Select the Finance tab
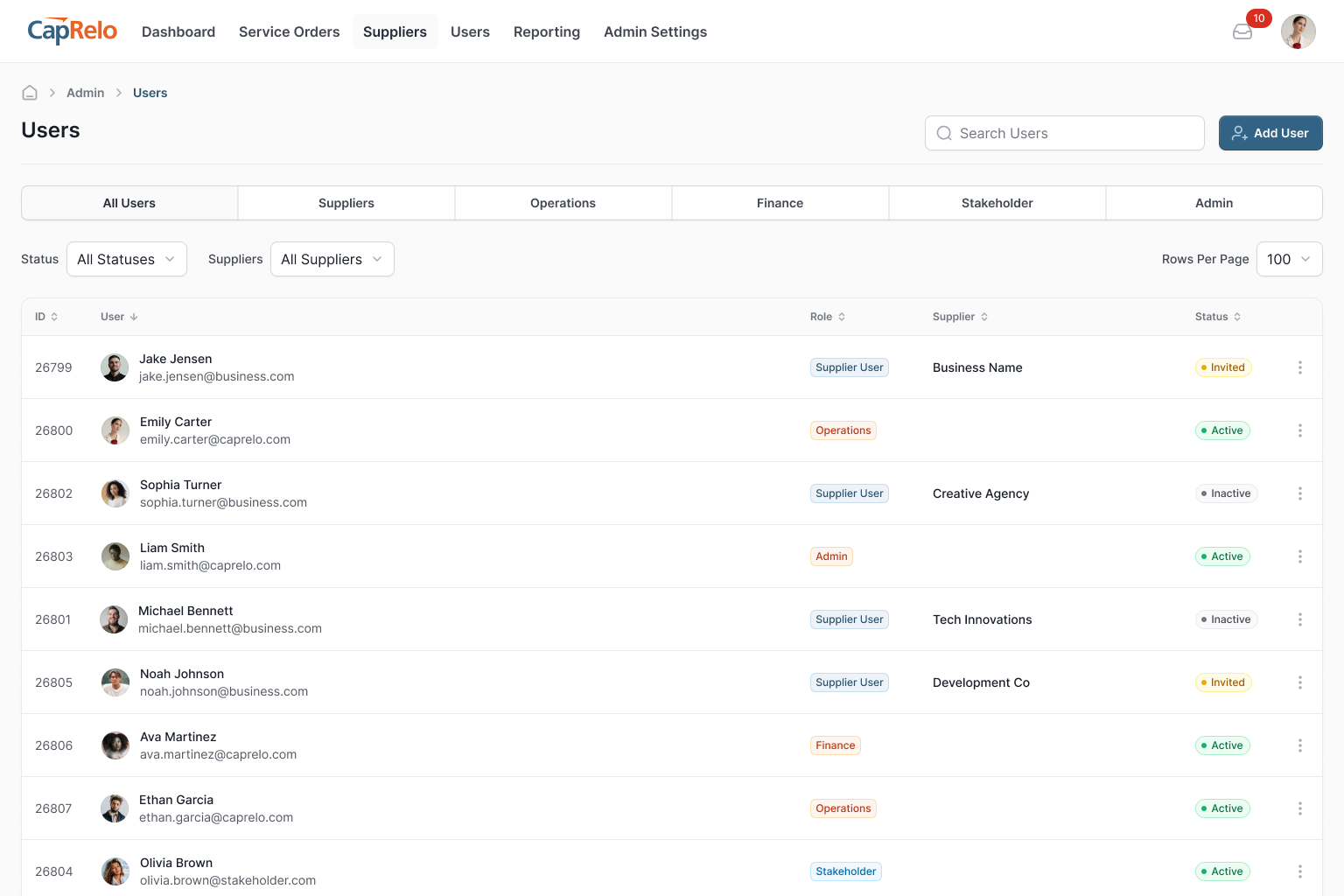Image resolution: width=1344 pixels, height=896 pixels. (780, 203)
